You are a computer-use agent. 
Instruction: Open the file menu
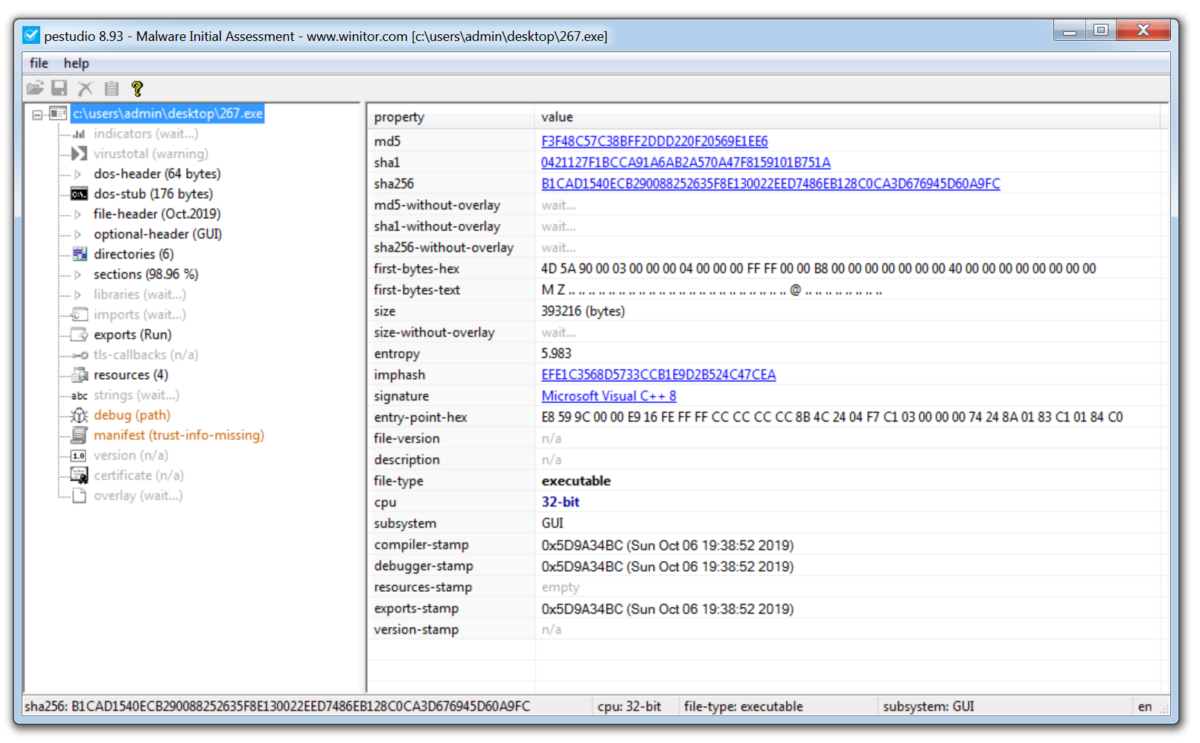click(x=38, y=62)
